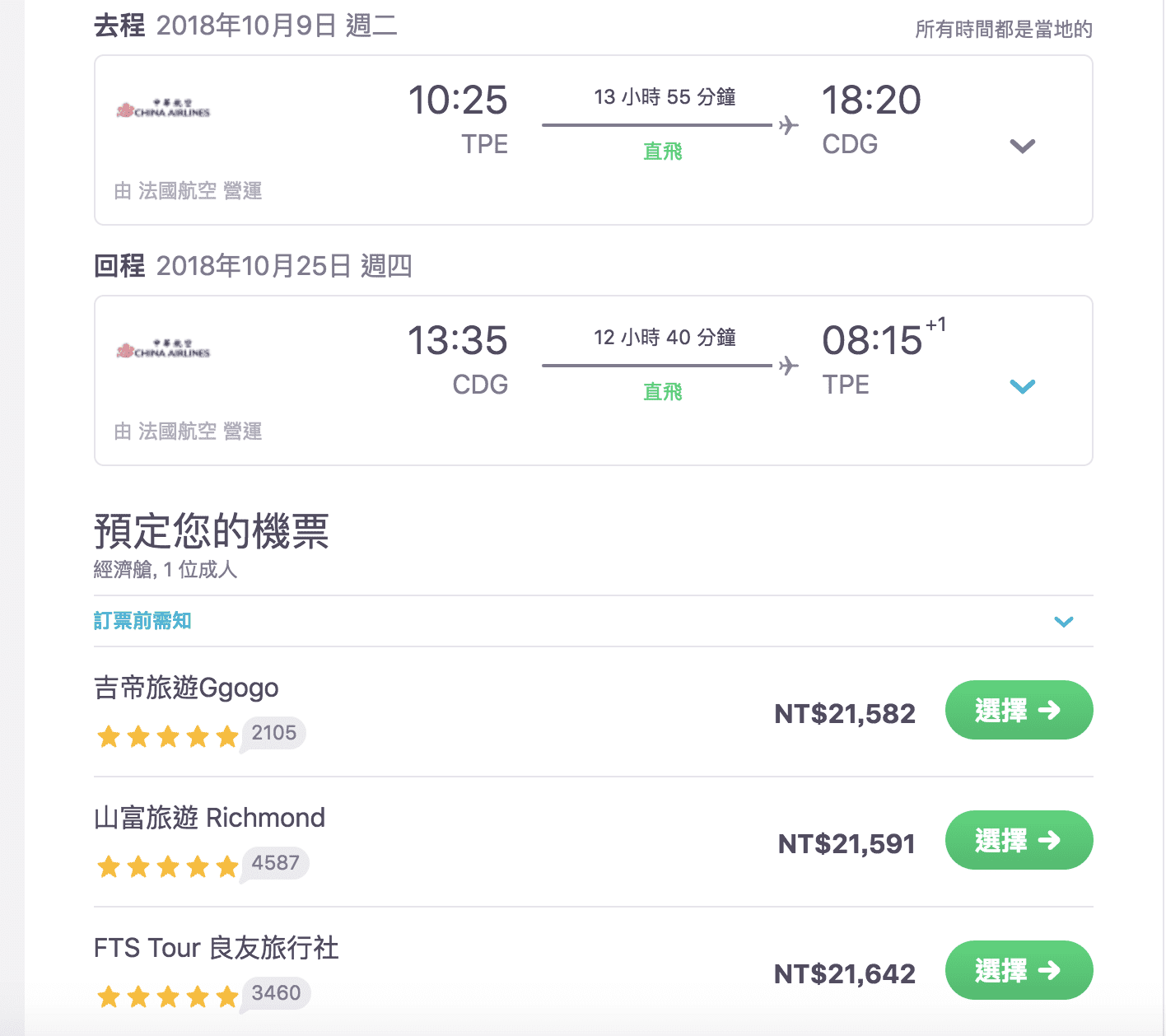This screenshot has height=1036, width=1166.
Task: Click the China Airlines logo on the return flight
Action: (x=164, y=349)
